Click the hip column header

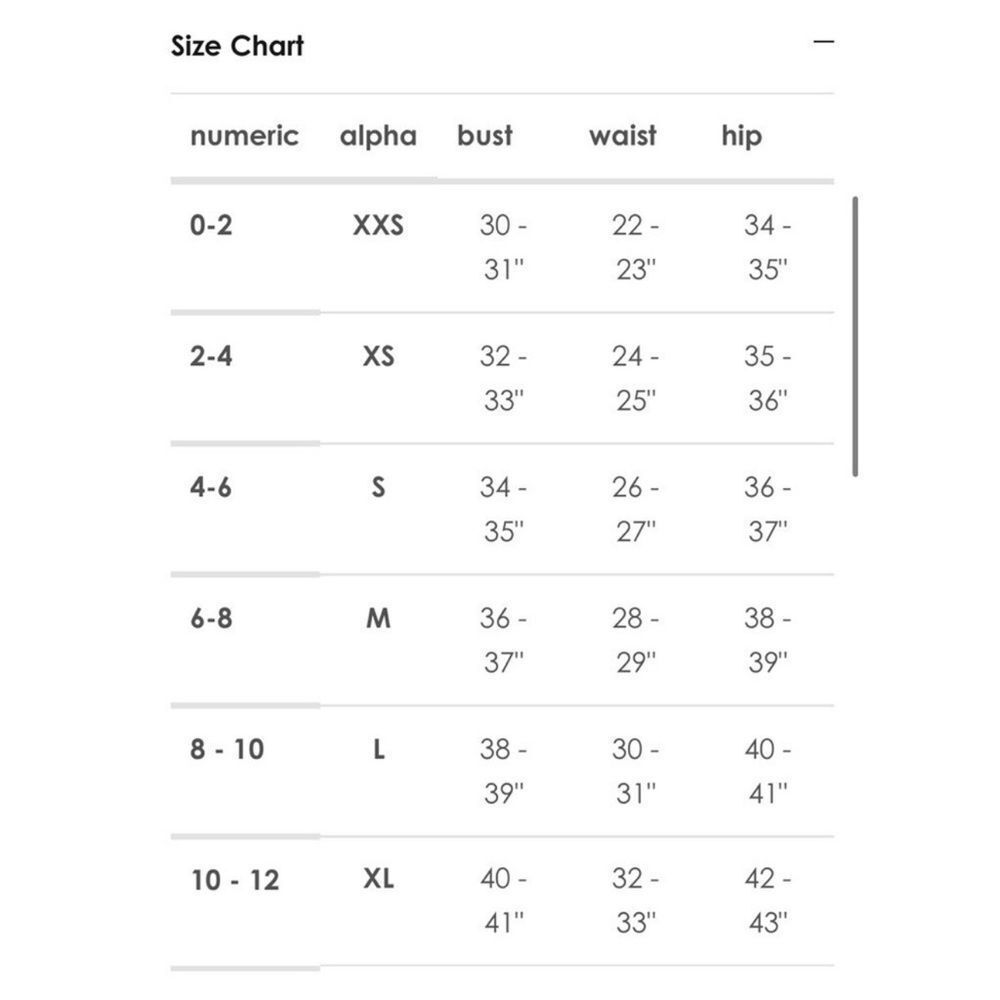coord(742,136)
